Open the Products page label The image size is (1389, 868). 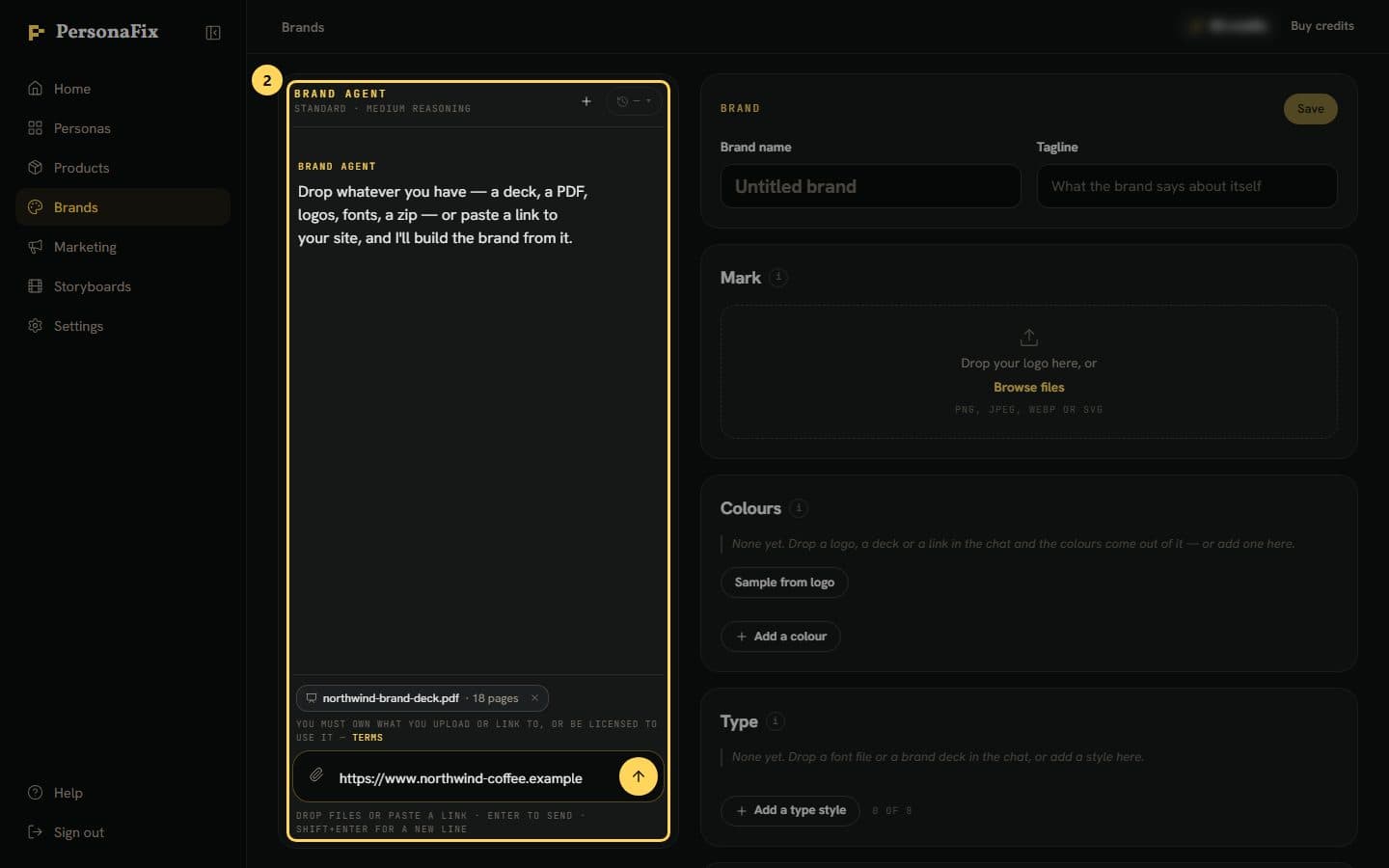pyautogui.click(x=82, y=168)
